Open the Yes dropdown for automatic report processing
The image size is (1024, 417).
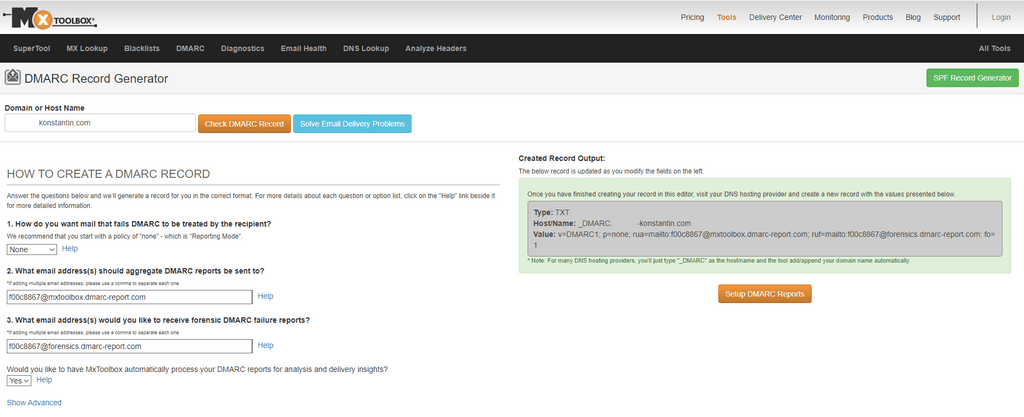(19, 380)
